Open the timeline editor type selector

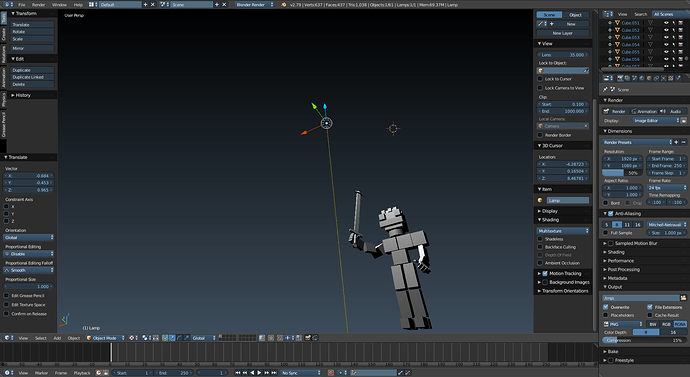click(x=8, y=373)
